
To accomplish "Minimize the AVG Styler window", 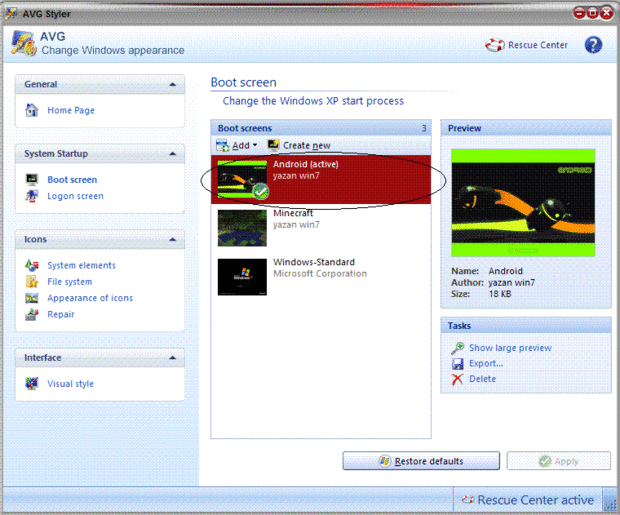I will [x=579, y=13].
